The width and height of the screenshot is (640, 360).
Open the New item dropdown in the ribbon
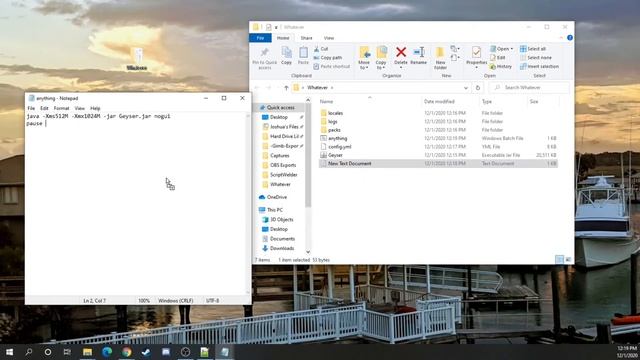(x=455, y=49)
